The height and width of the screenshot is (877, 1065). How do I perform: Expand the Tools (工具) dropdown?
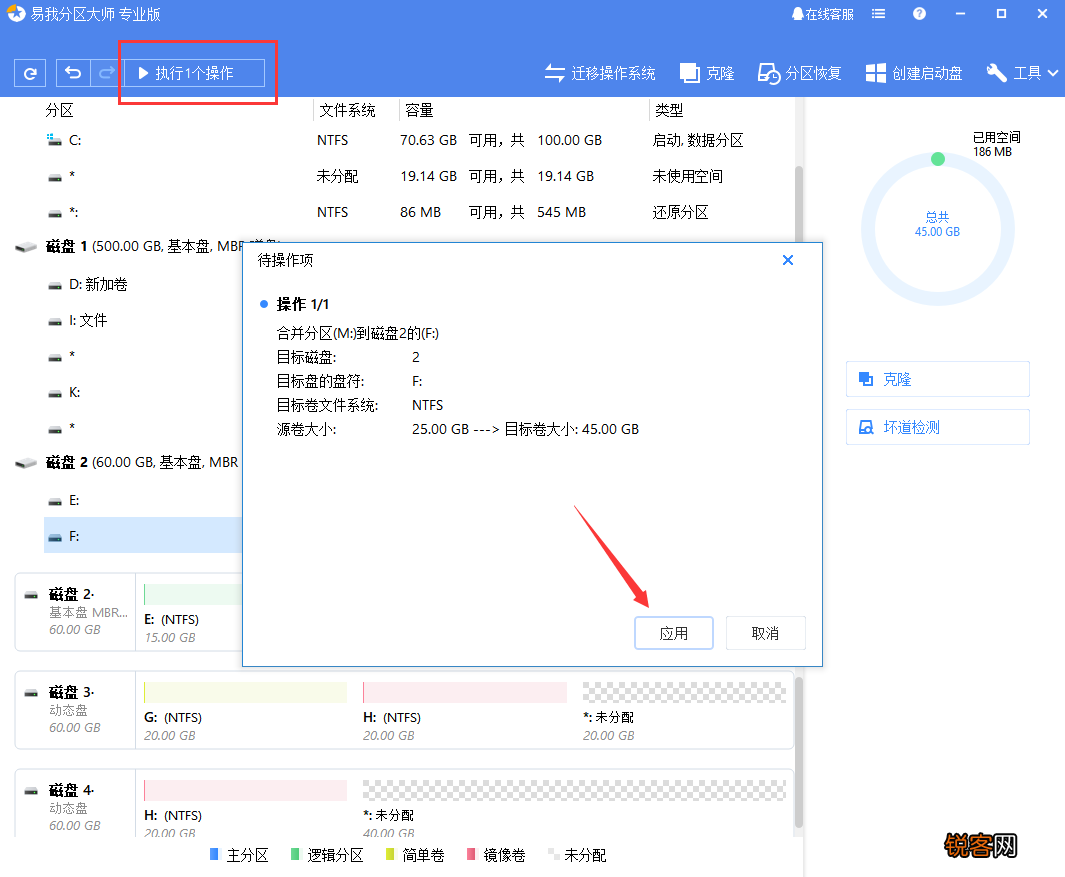point(1022,73)
